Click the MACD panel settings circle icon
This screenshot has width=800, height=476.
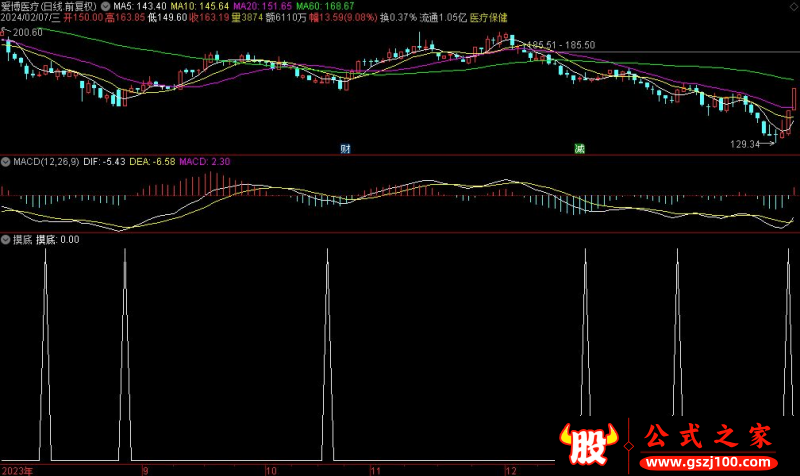coord(5,161)
